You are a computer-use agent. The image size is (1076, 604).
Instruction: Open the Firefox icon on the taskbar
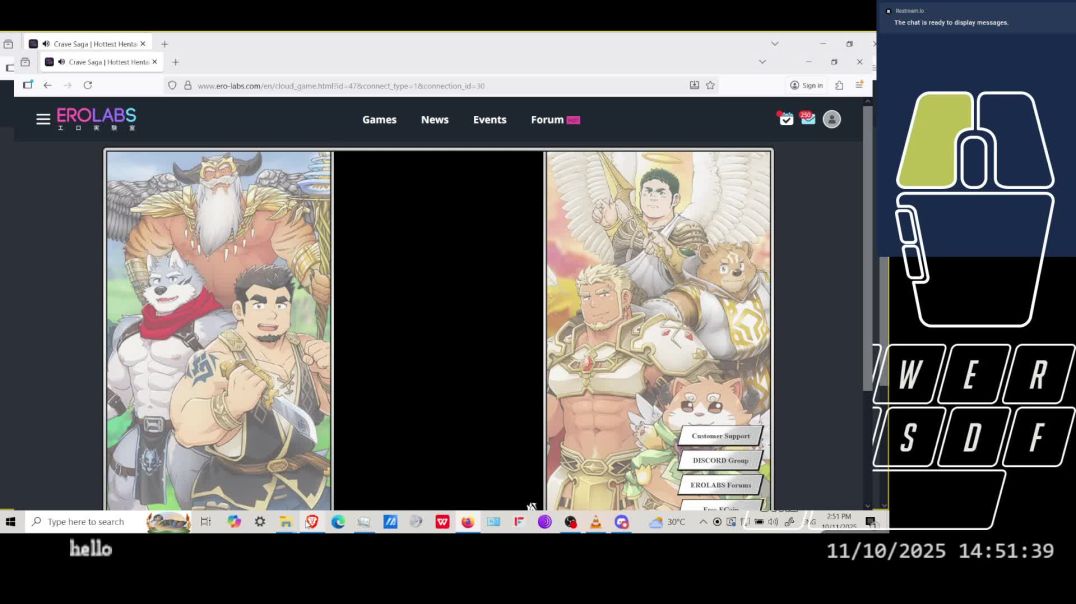(468, 521)
